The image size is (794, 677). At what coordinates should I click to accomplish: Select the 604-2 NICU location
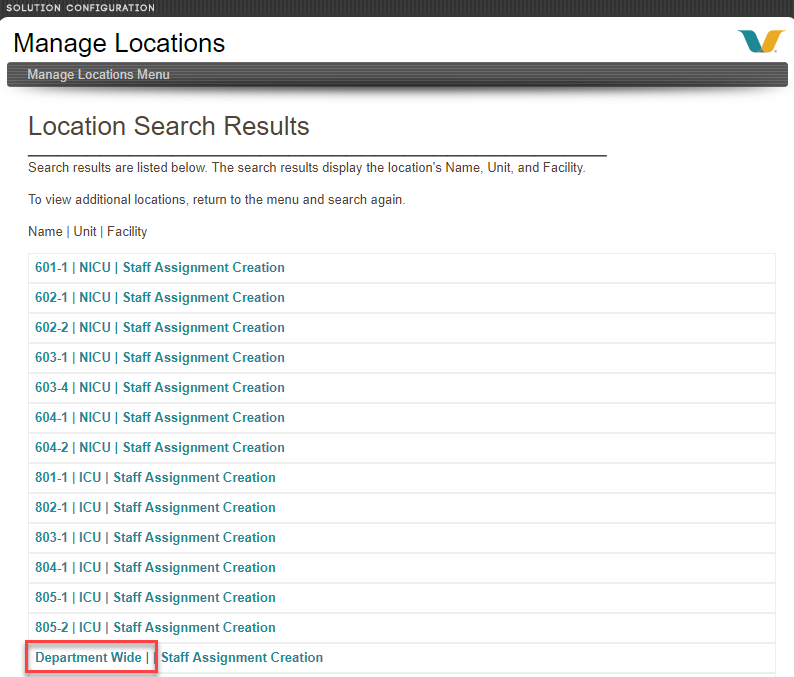point(160,447)
